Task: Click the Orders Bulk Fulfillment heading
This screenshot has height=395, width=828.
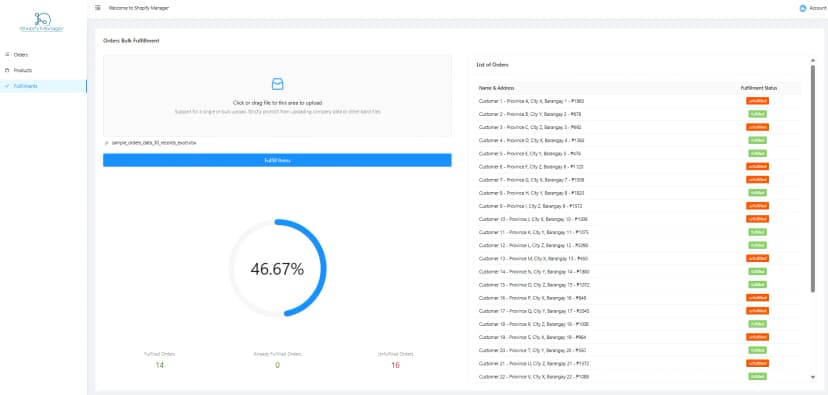Action: [131, 41]
